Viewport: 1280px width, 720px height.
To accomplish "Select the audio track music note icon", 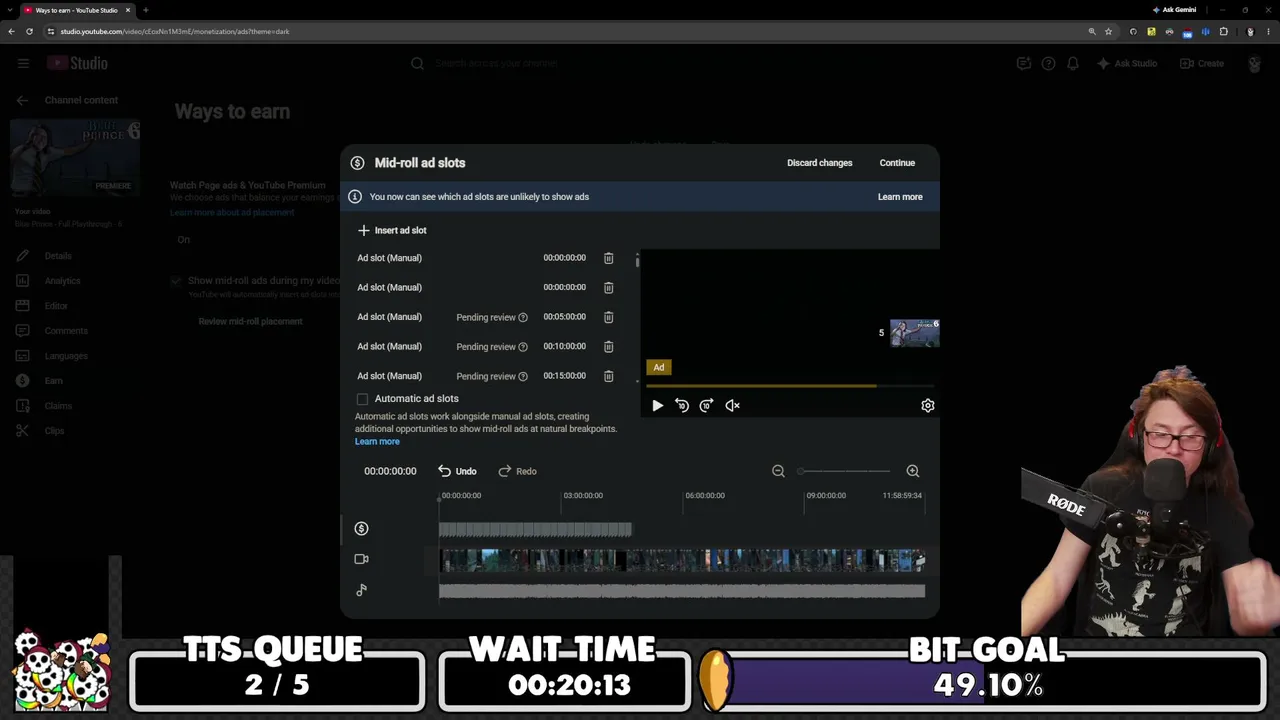I will pos(362,590).
